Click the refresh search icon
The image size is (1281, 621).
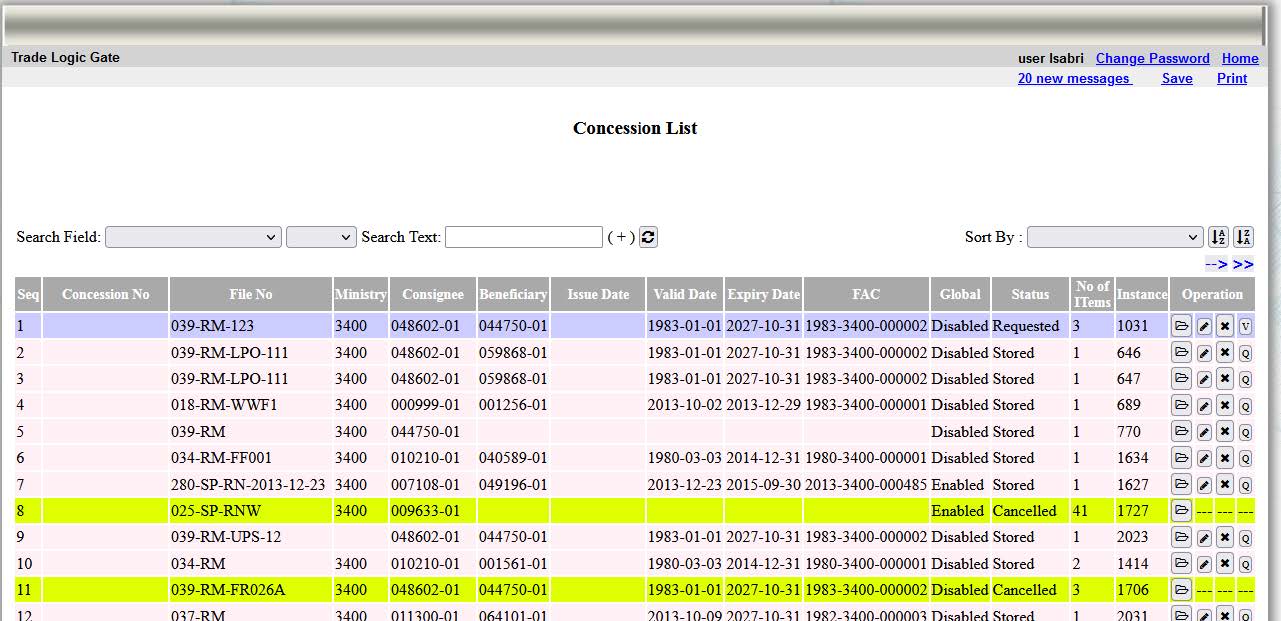click(x=648, y=237)
